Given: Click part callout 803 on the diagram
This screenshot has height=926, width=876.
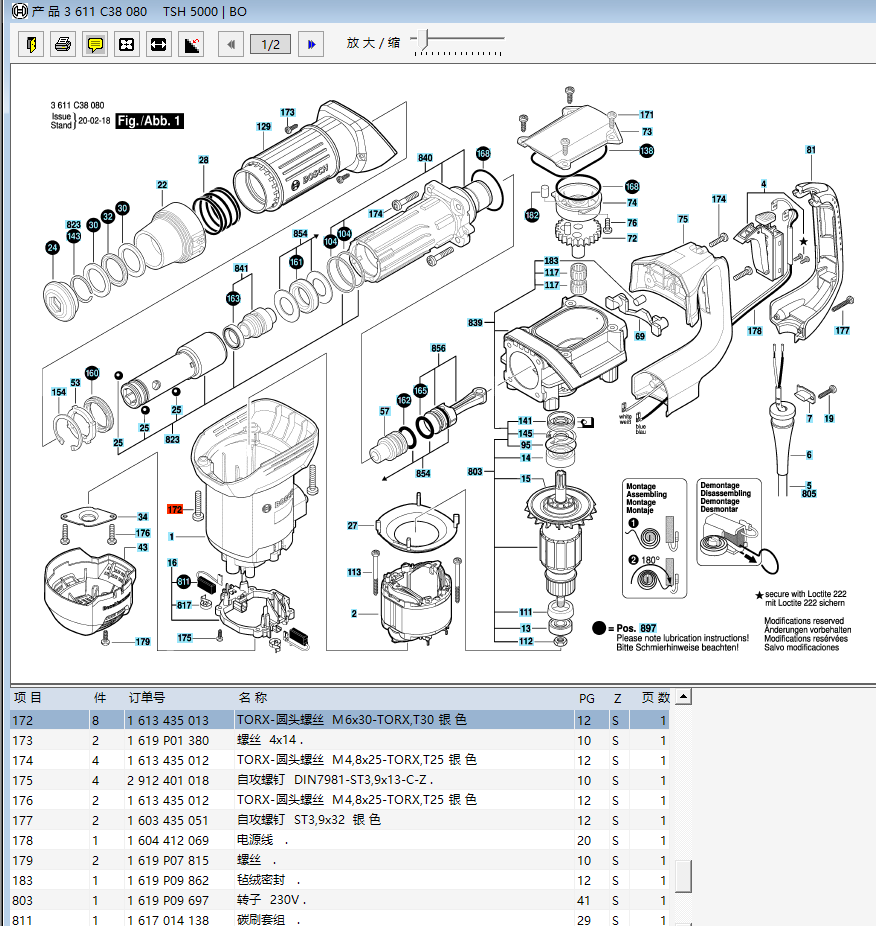Looking at the screenshot, I should (475, 471).
